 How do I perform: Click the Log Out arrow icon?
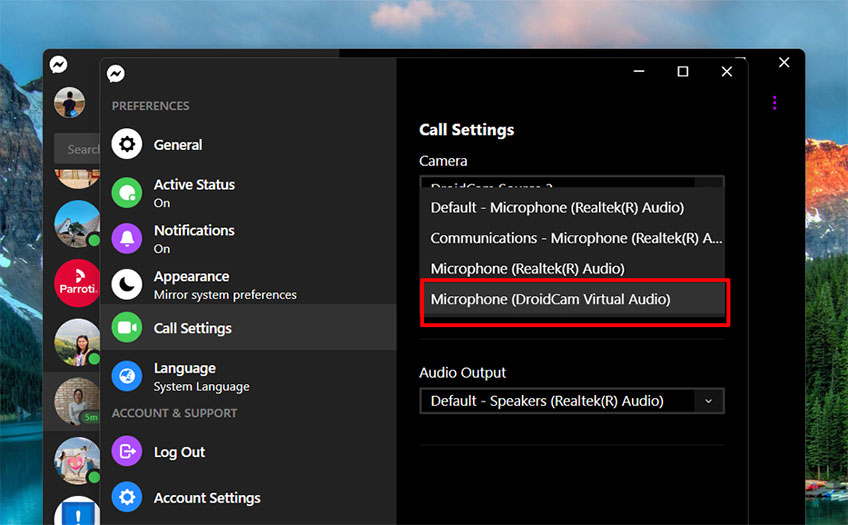coord(127,451)
